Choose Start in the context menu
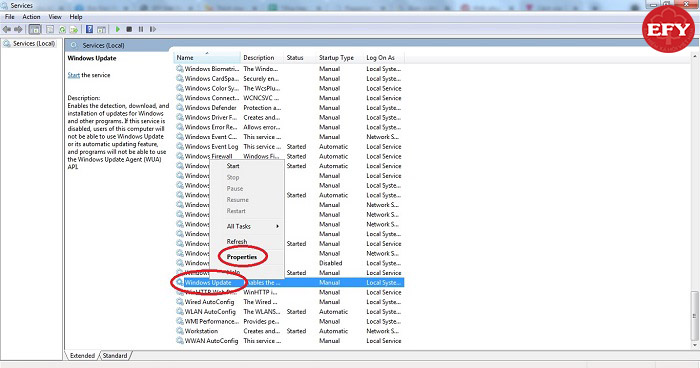Screen dimensions: 700x368 point(233,166)
